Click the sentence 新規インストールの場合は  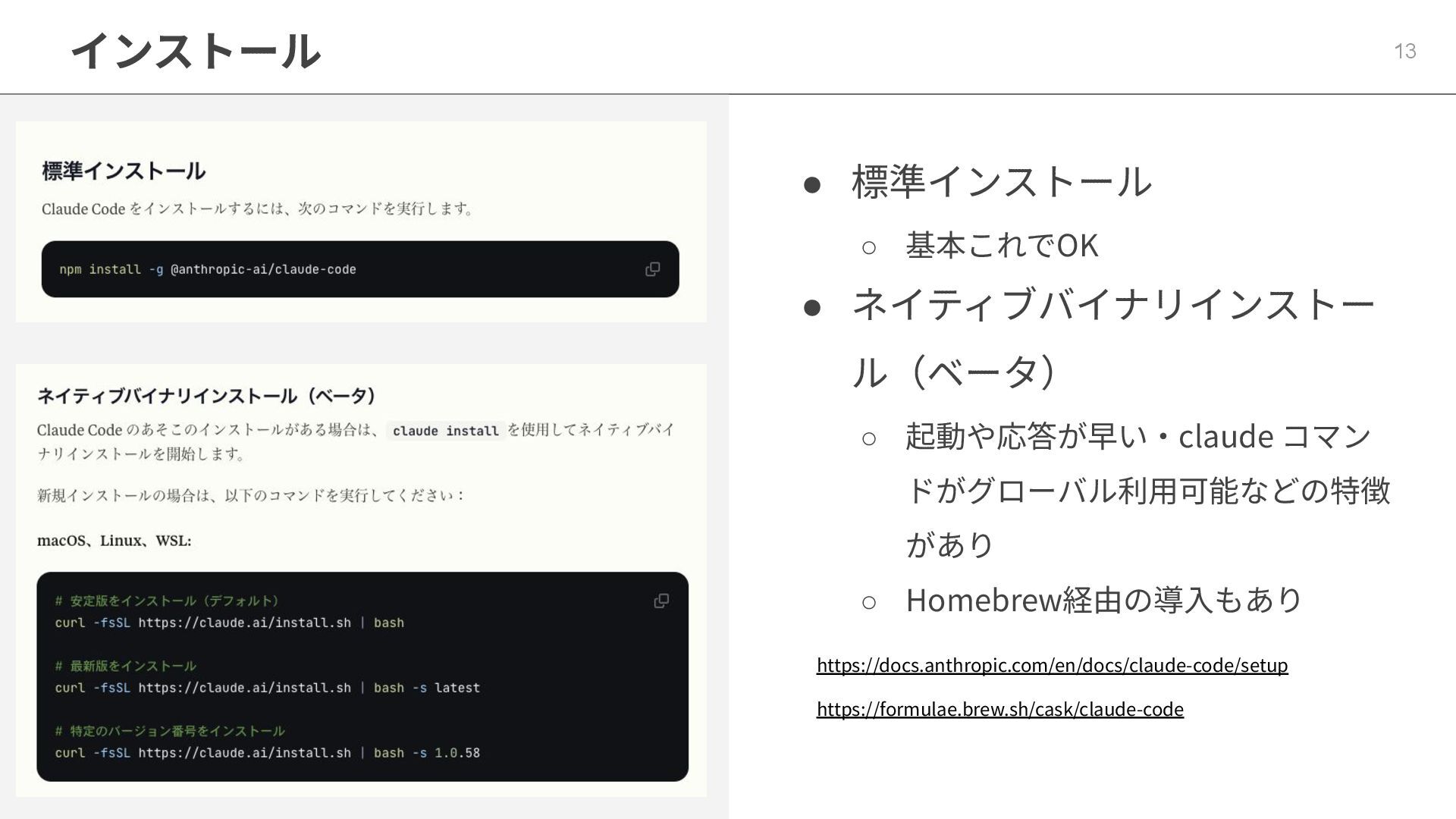[x=250, y=495]
